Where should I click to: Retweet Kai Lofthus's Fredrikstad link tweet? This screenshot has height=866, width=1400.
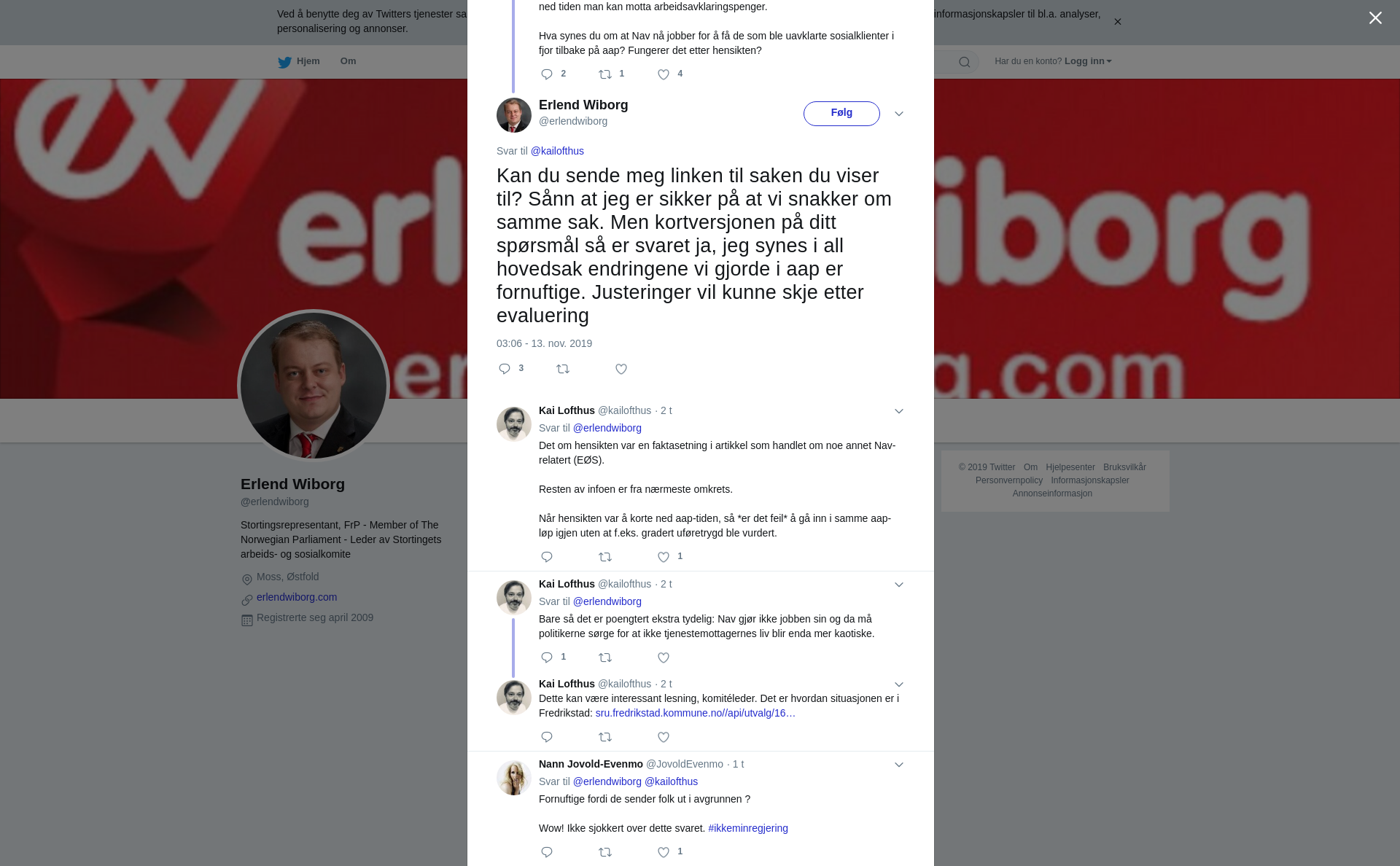(605, 738)
